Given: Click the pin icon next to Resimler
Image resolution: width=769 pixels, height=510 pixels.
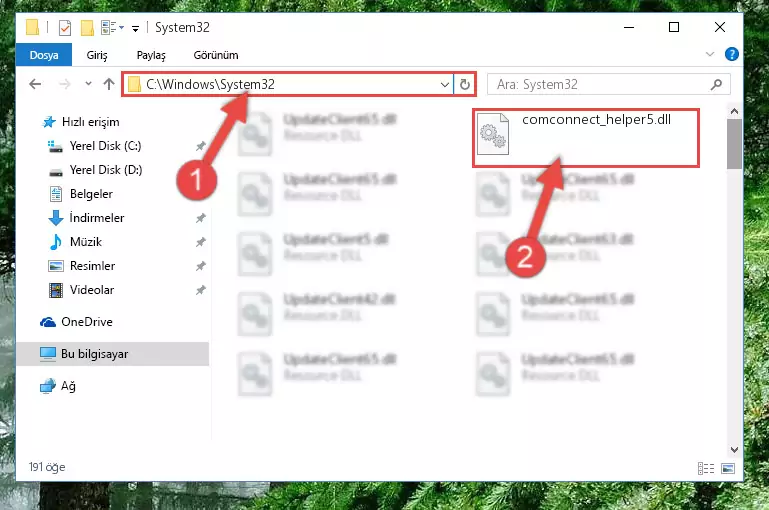Looking at the screenshot, I should (x=201, y=266).
